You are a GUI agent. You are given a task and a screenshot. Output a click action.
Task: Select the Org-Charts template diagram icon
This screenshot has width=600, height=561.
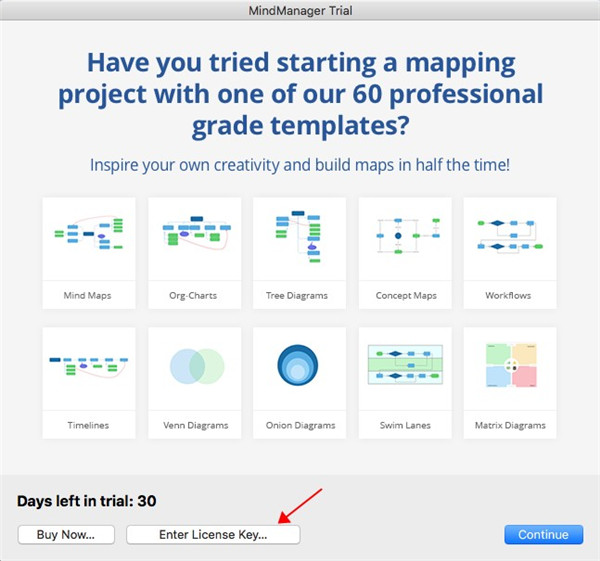pos(197,233)
